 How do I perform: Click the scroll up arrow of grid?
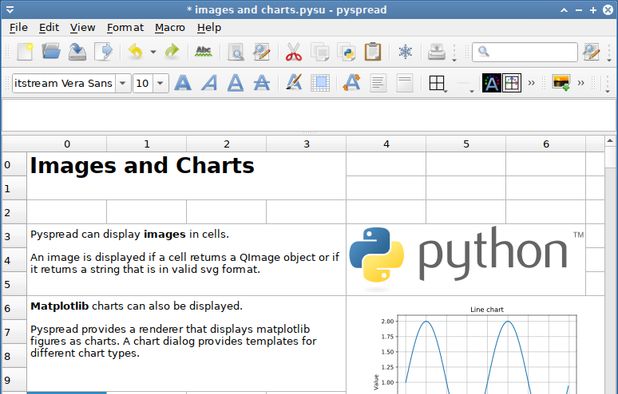point(610,141)
